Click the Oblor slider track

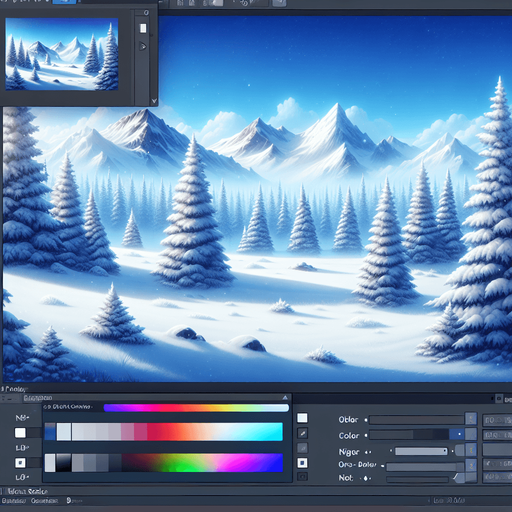pyautogui.click(x=417, y=420)
